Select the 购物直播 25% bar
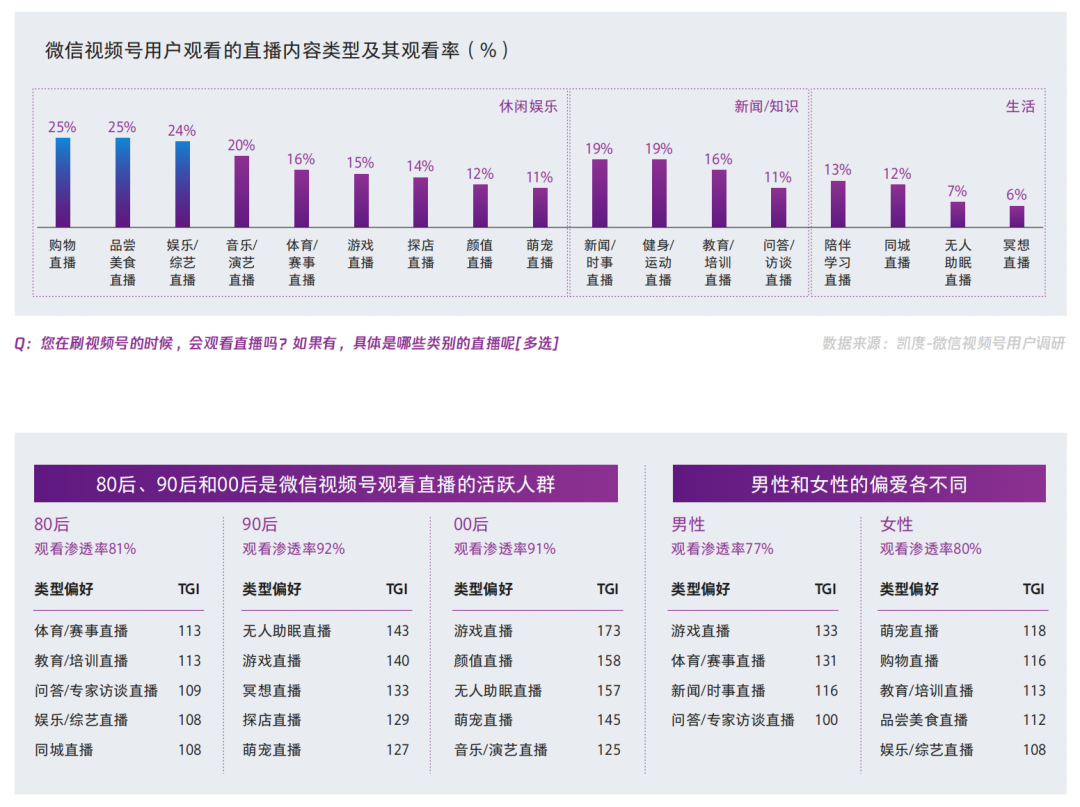 (63, 180)
